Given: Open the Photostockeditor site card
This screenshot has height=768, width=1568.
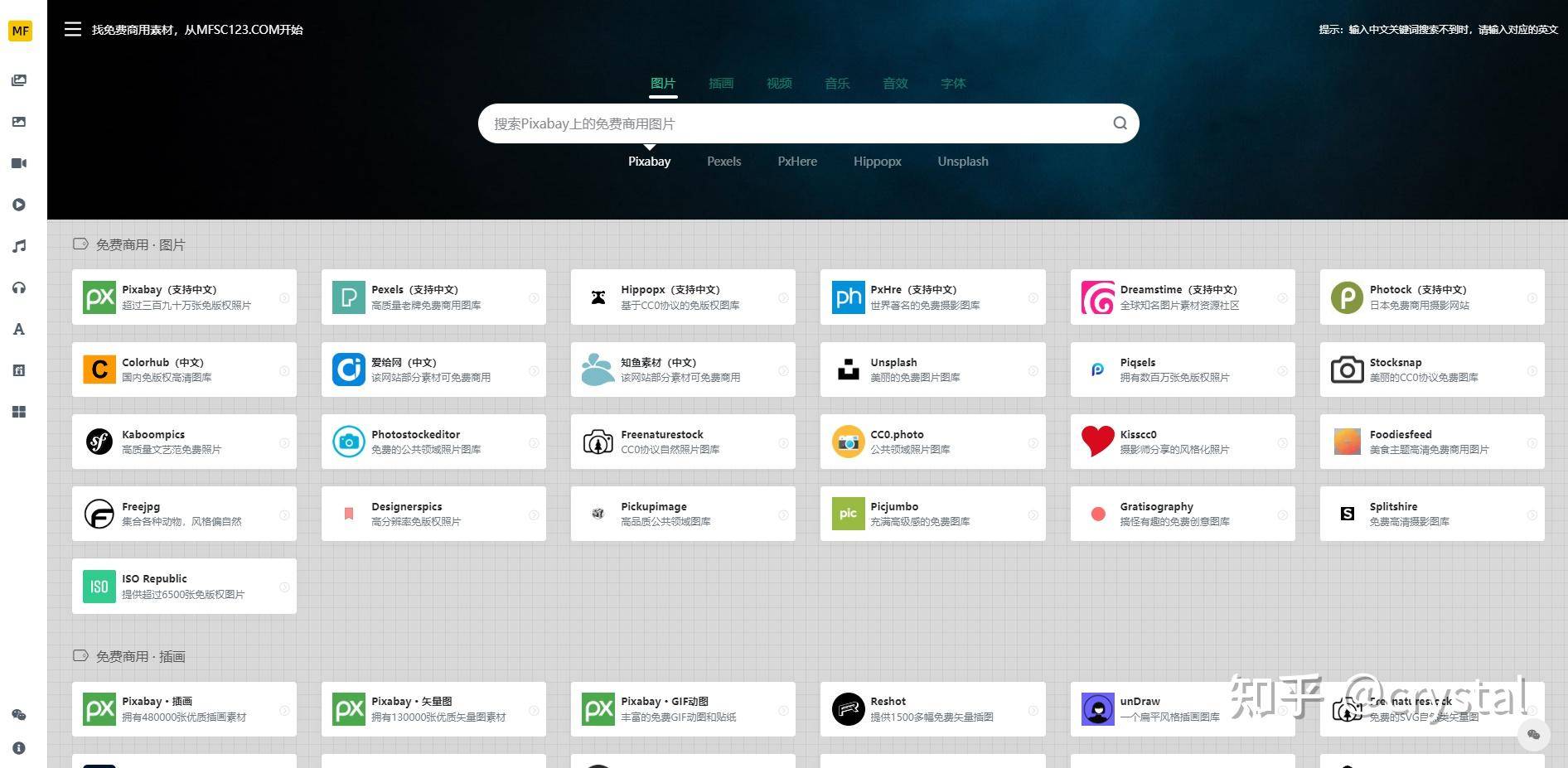Looking at the screenshot, I should pyautogui.click(x=433, y=442).
